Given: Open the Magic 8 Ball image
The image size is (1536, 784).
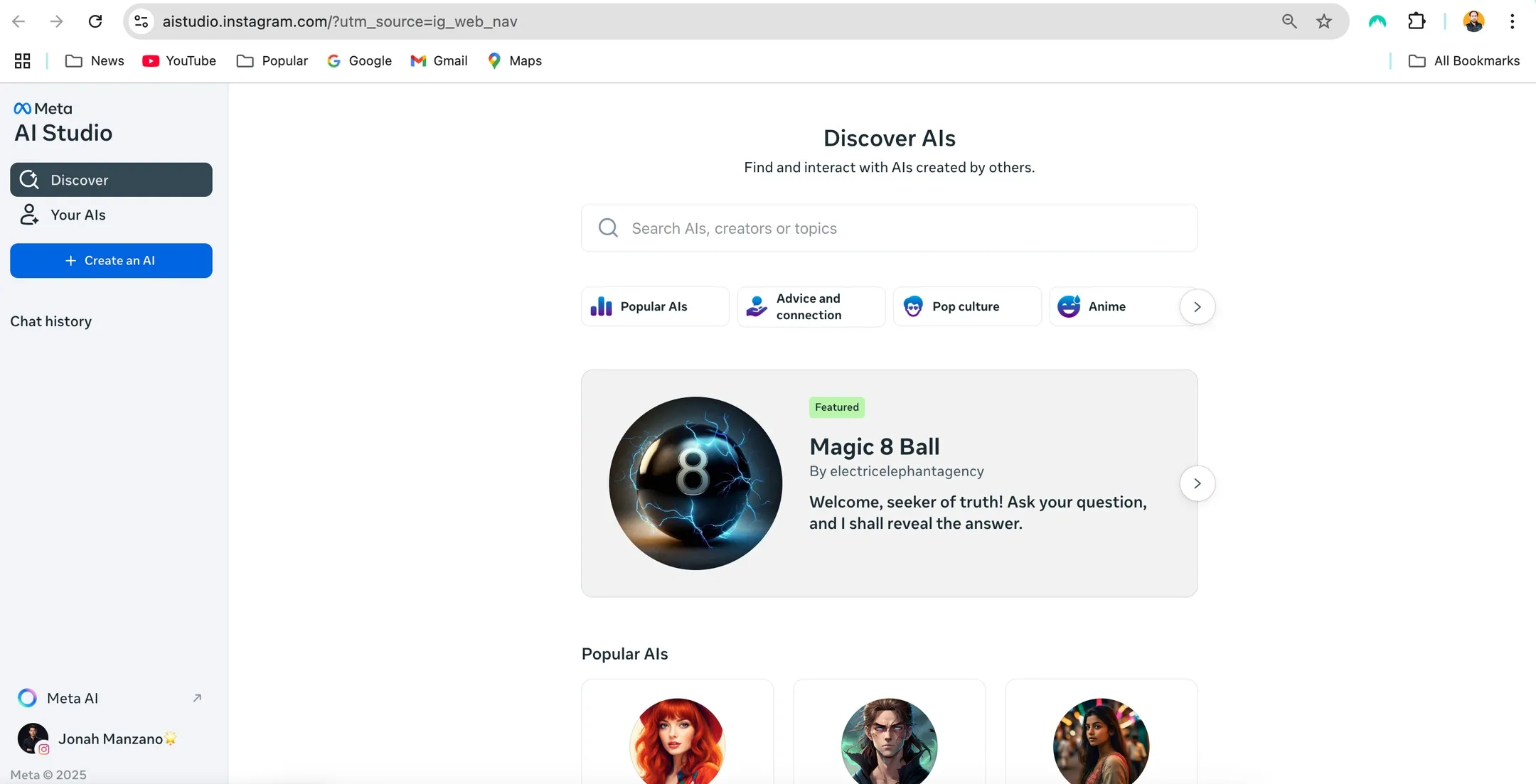Looking at the screenshot, I should [x=695, y=483].
